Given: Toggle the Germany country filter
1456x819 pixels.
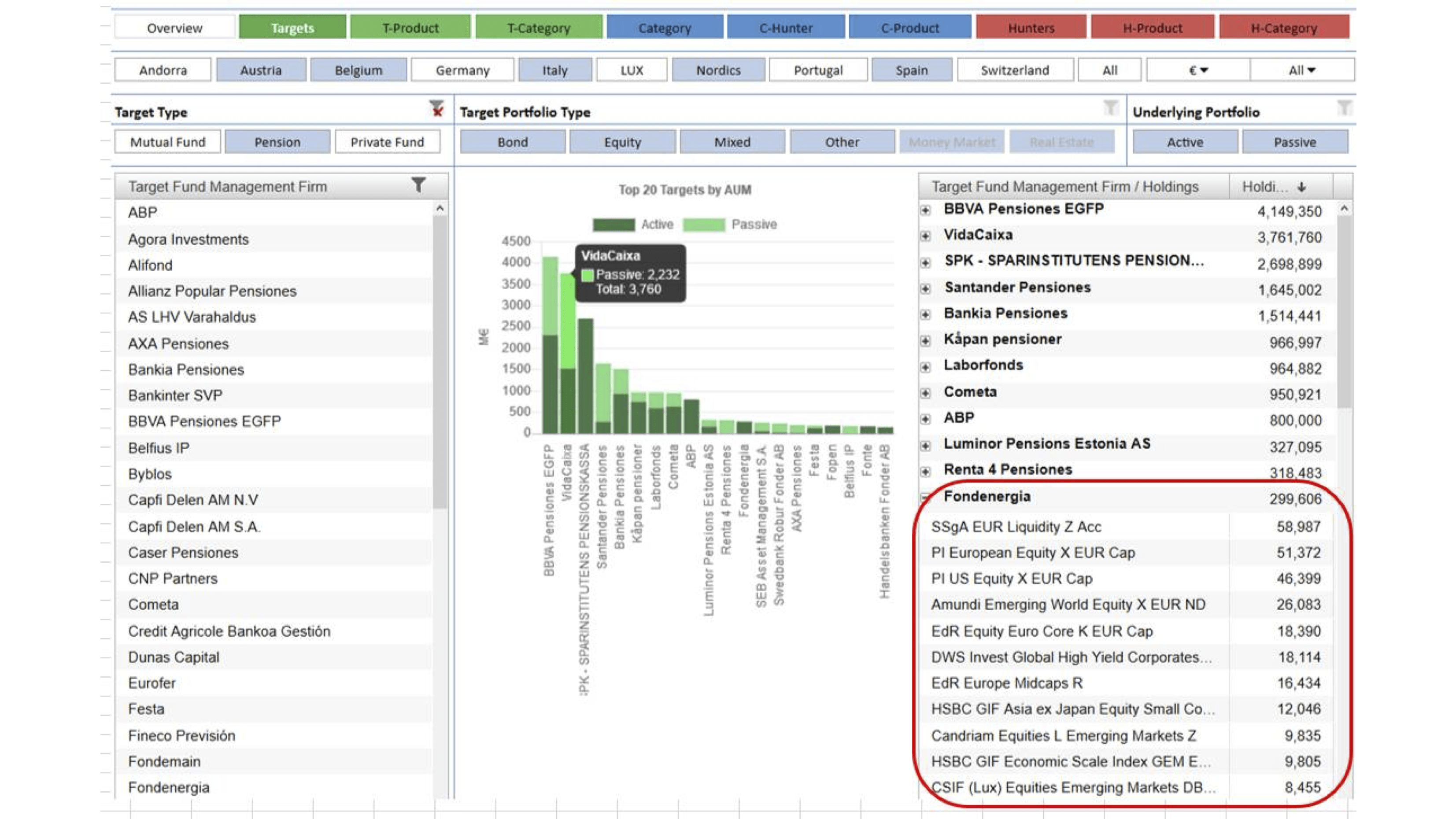Looking at the screenshot, I should click(462, 70).
